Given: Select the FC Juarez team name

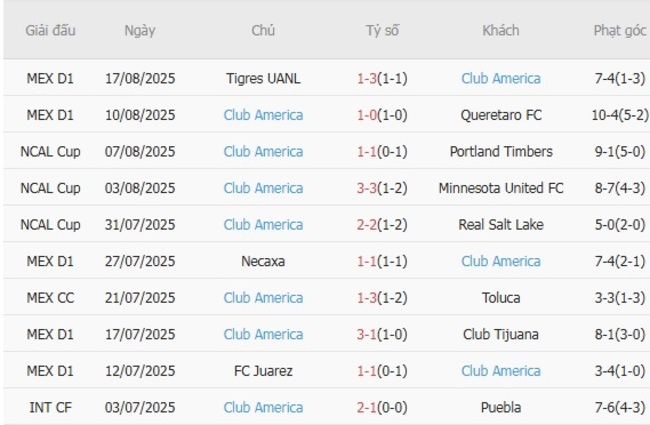Looking at the screenshot, I should pyautogui.click(x=263, y=371).
